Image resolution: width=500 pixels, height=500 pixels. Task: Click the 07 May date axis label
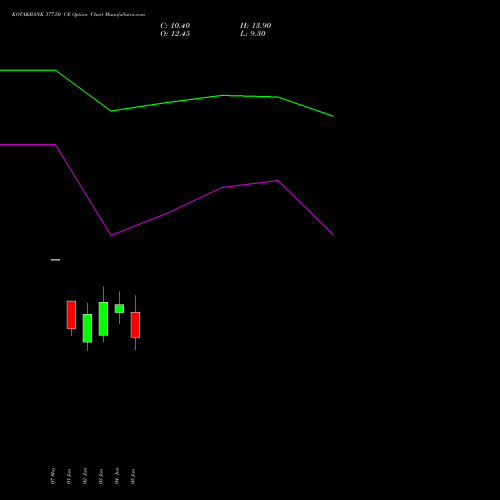[x=53, y=476]
